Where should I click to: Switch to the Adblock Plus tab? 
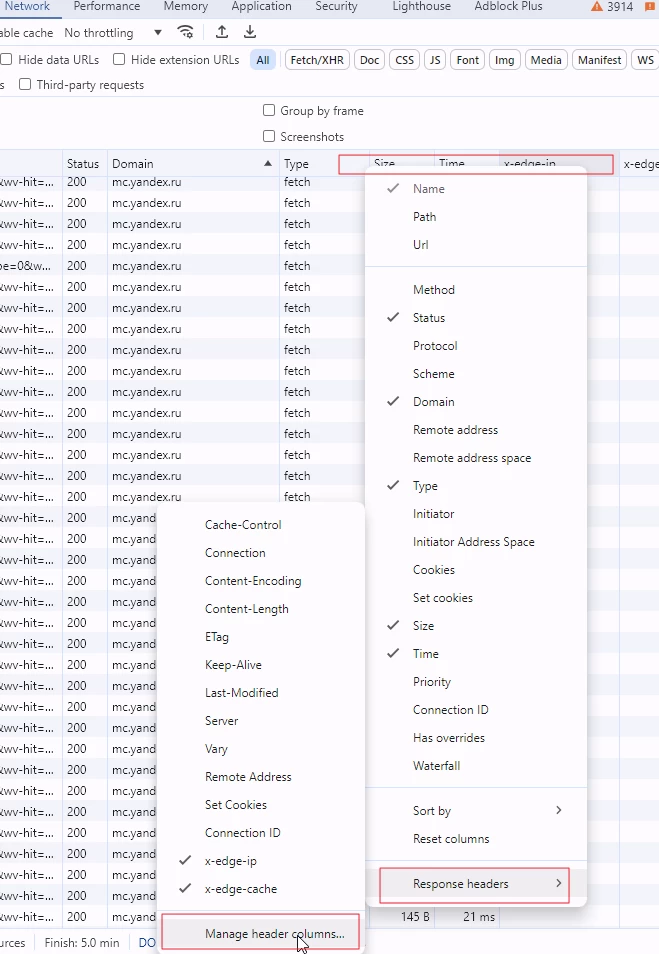pyautogui.click(x=508, y=7)
